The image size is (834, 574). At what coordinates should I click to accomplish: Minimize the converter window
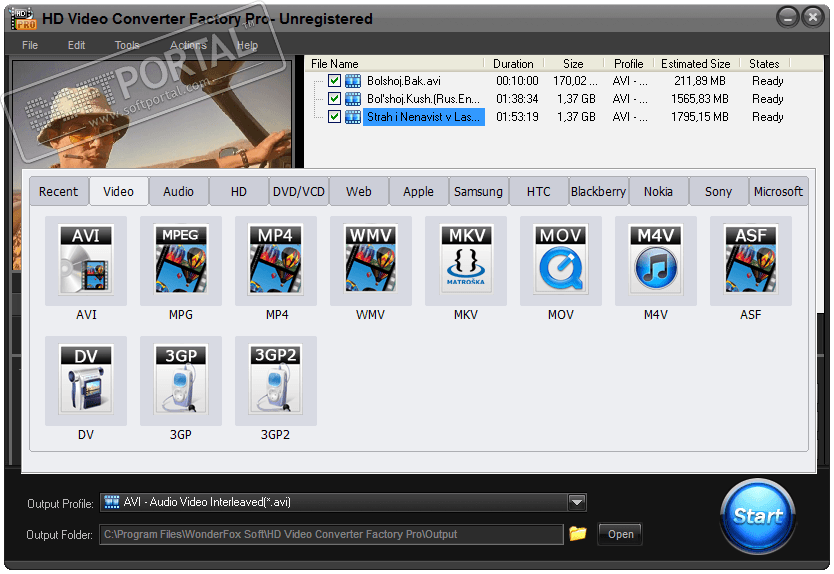pos(787,18)
